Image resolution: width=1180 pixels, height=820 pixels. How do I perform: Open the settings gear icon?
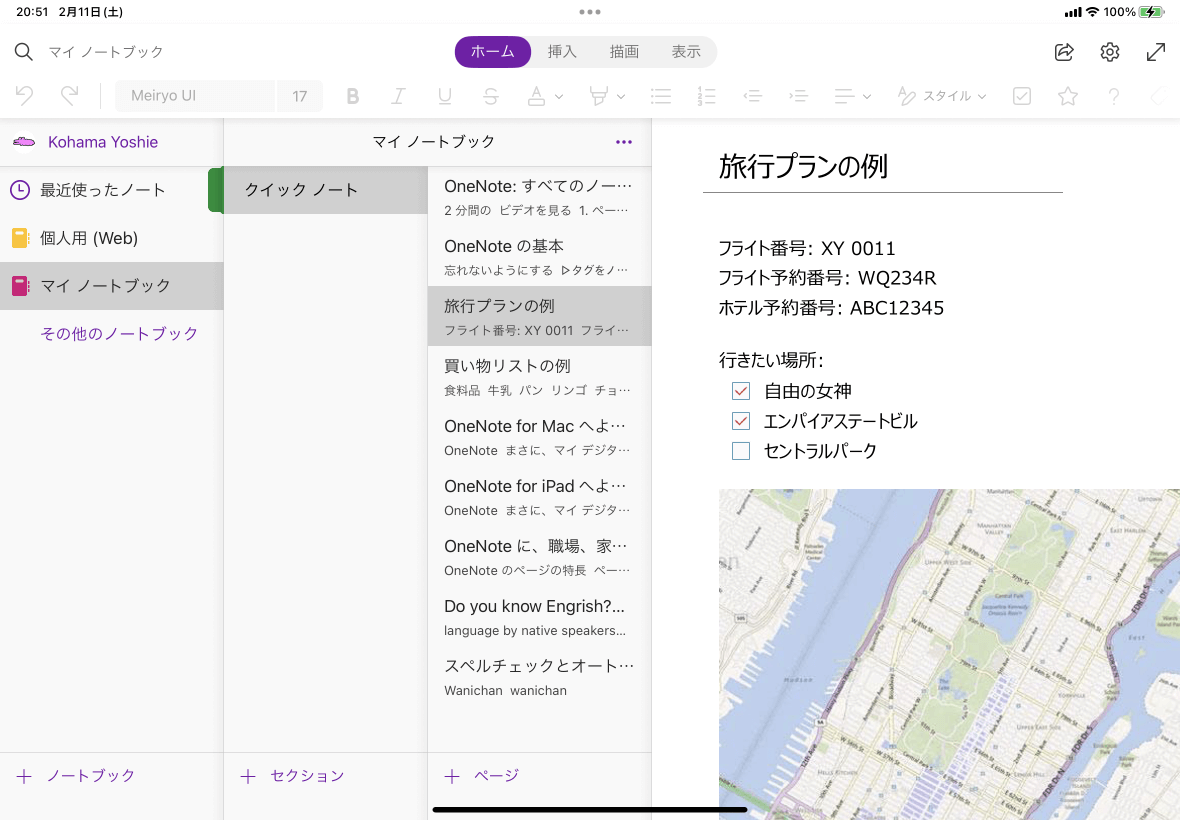click(x=1110, y=52)
